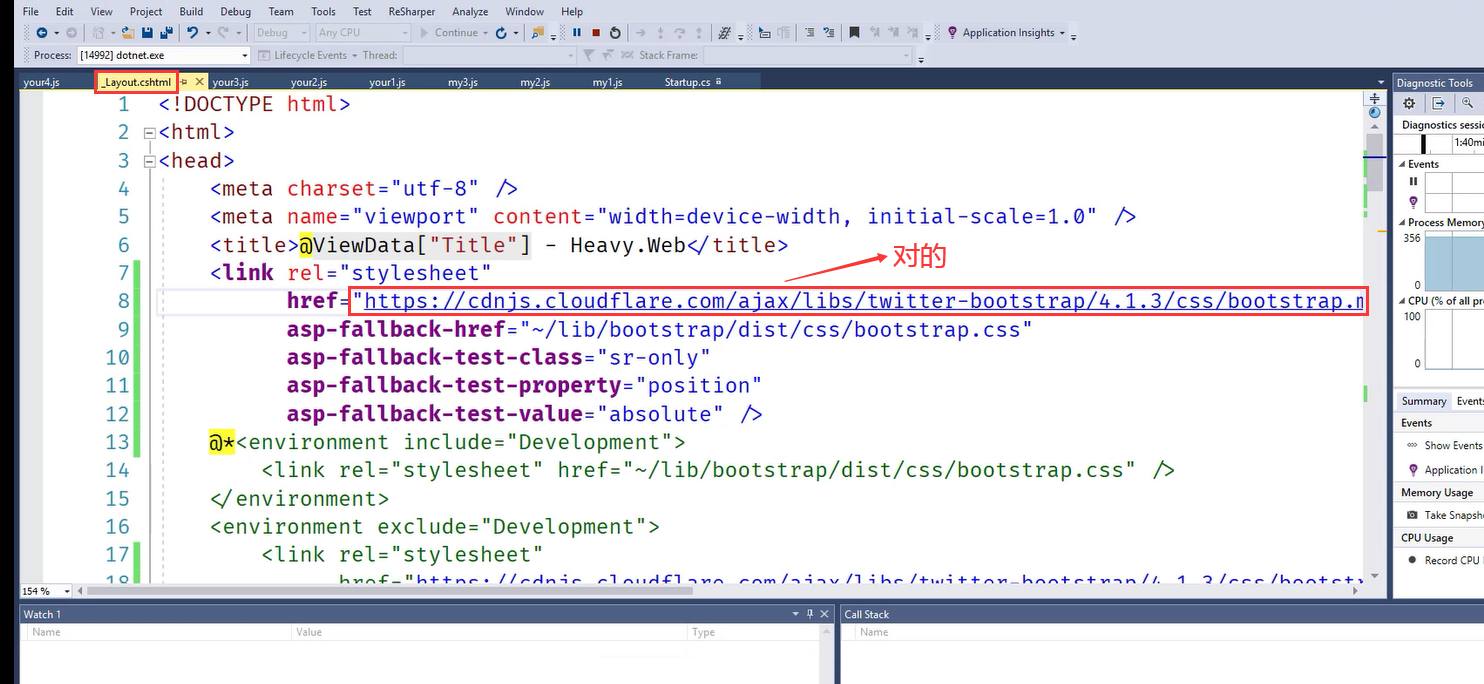Open the Tools menu
The image size is (1484, 684).
pos(323,11)
